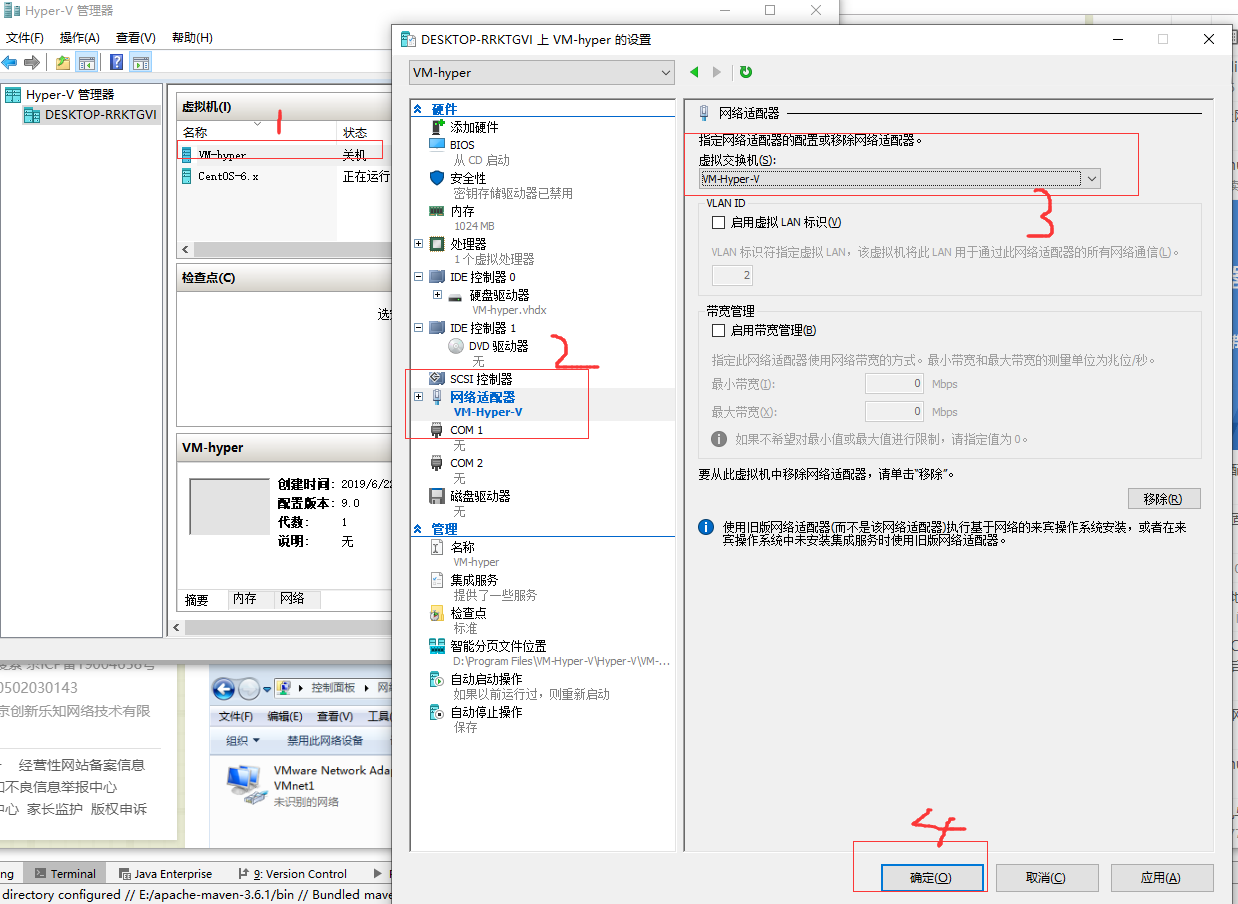This screenshot has width=1238, height=904.
Task: Click the green previous VM arrow in settings
Action: point(695,72)
